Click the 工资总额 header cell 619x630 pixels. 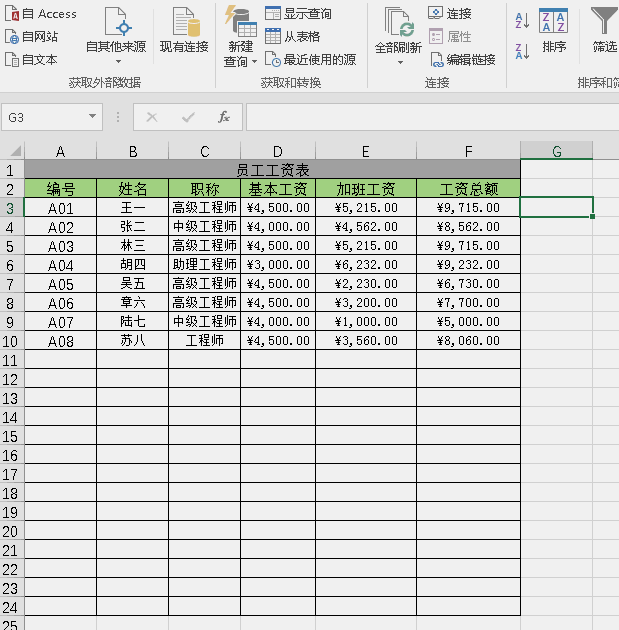[468, 188]
